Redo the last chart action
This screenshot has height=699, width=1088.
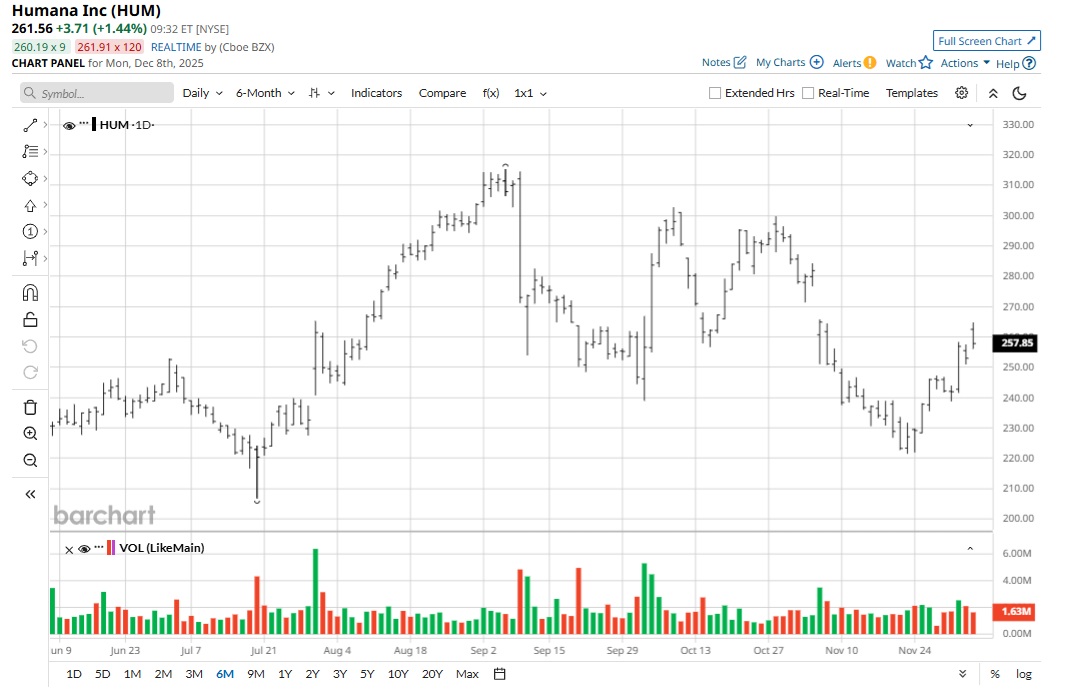30,372
